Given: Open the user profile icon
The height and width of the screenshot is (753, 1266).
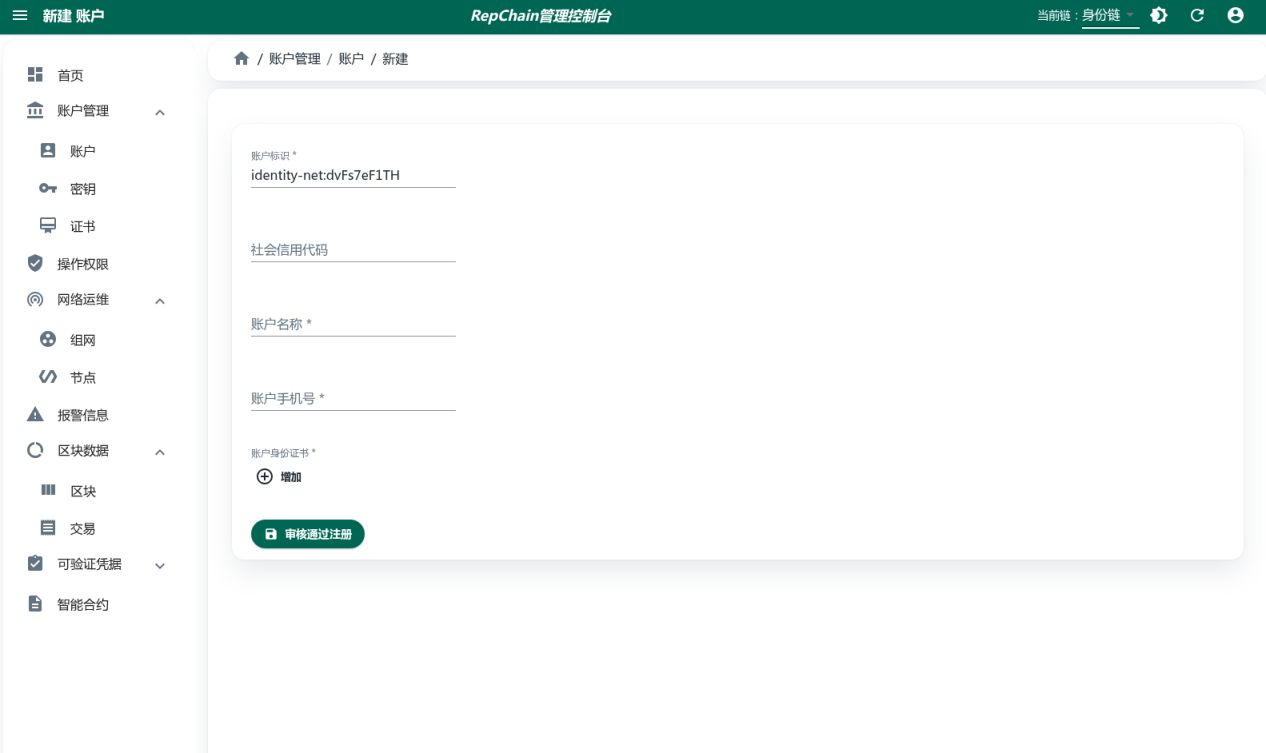Looking at the screenshot, I should [1235, 16].
